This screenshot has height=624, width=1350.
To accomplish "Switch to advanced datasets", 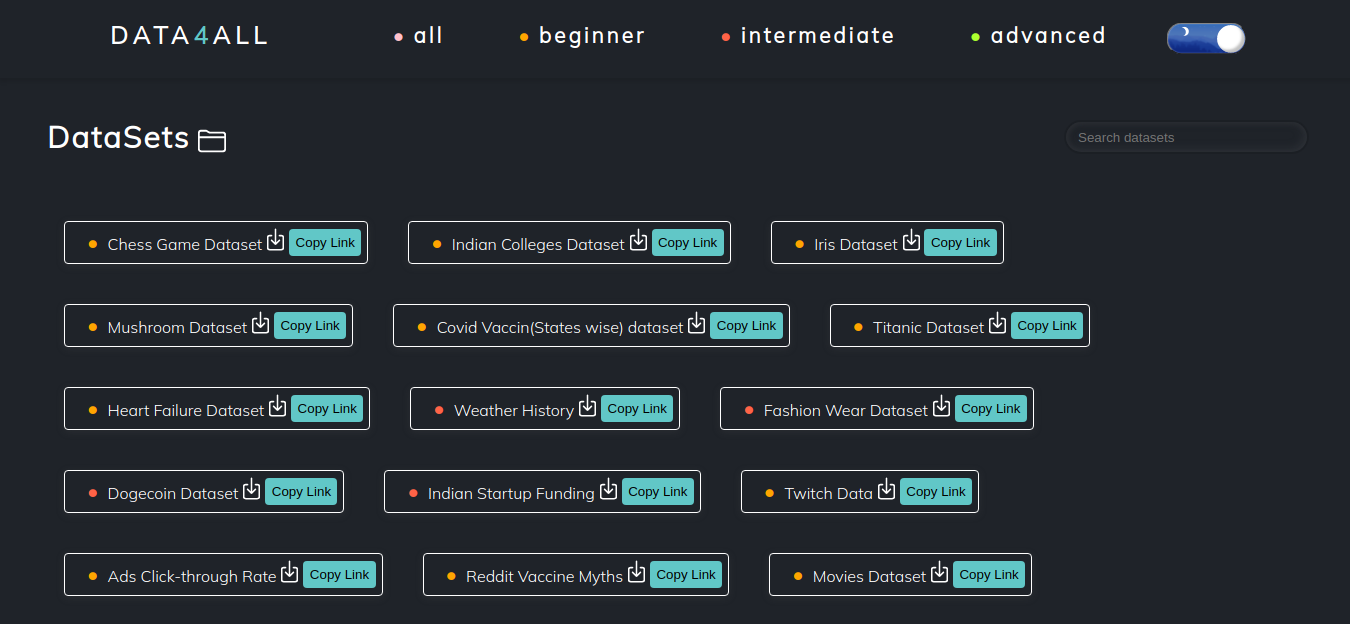I will pyautogui.click(x=1047, y=36).
